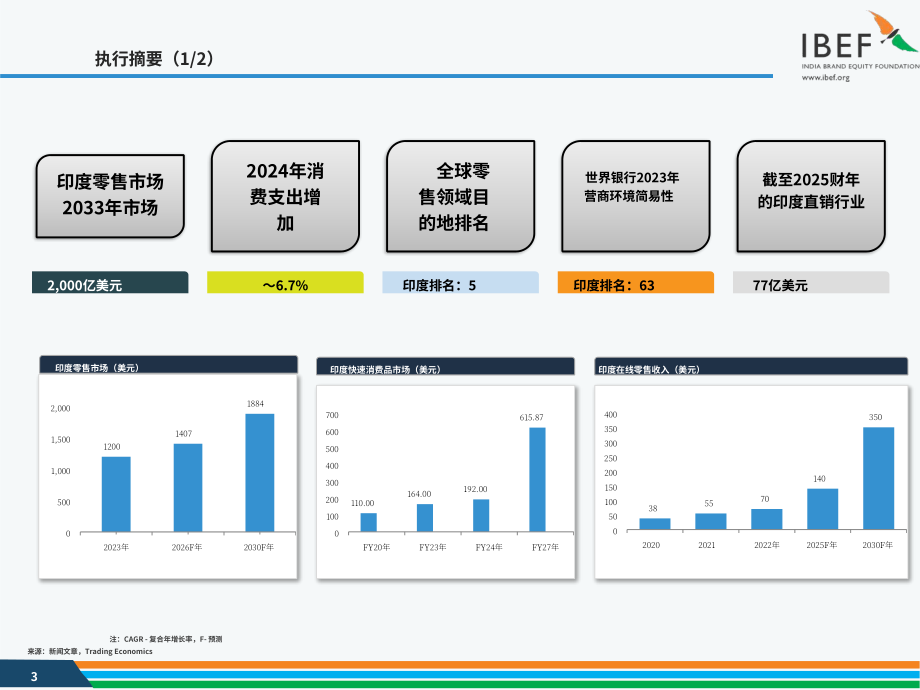
Task: Click the 38 data label
Action: coord(653,509)
